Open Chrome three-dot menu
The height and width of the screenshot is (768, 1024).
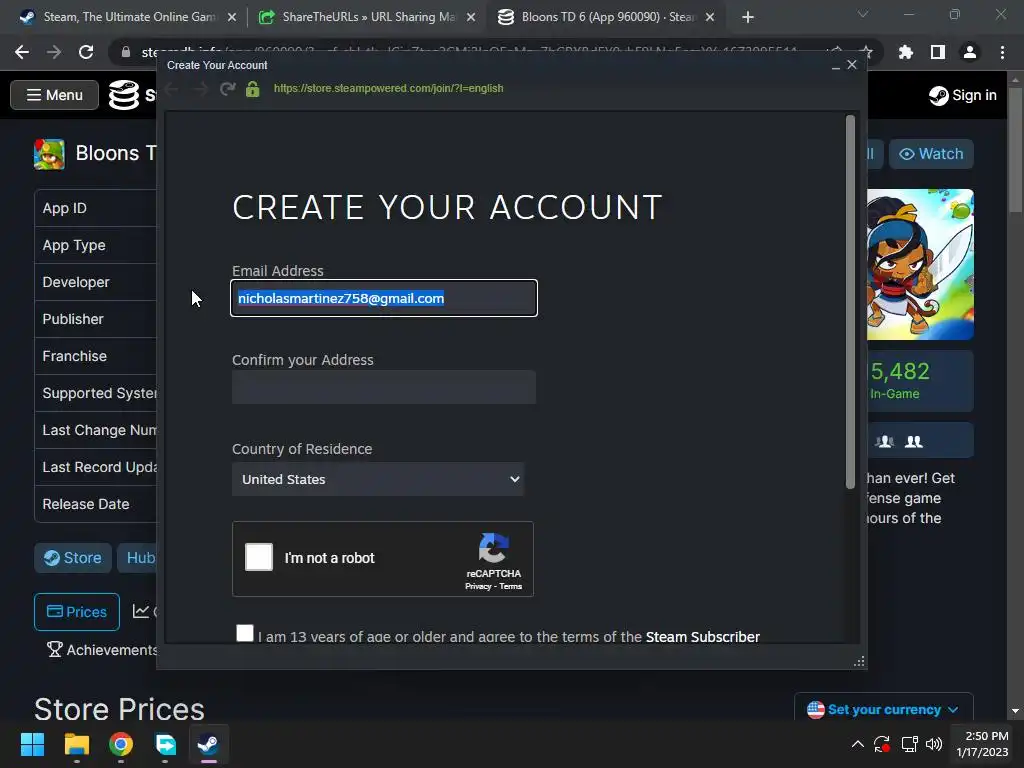coord(1002,52)
